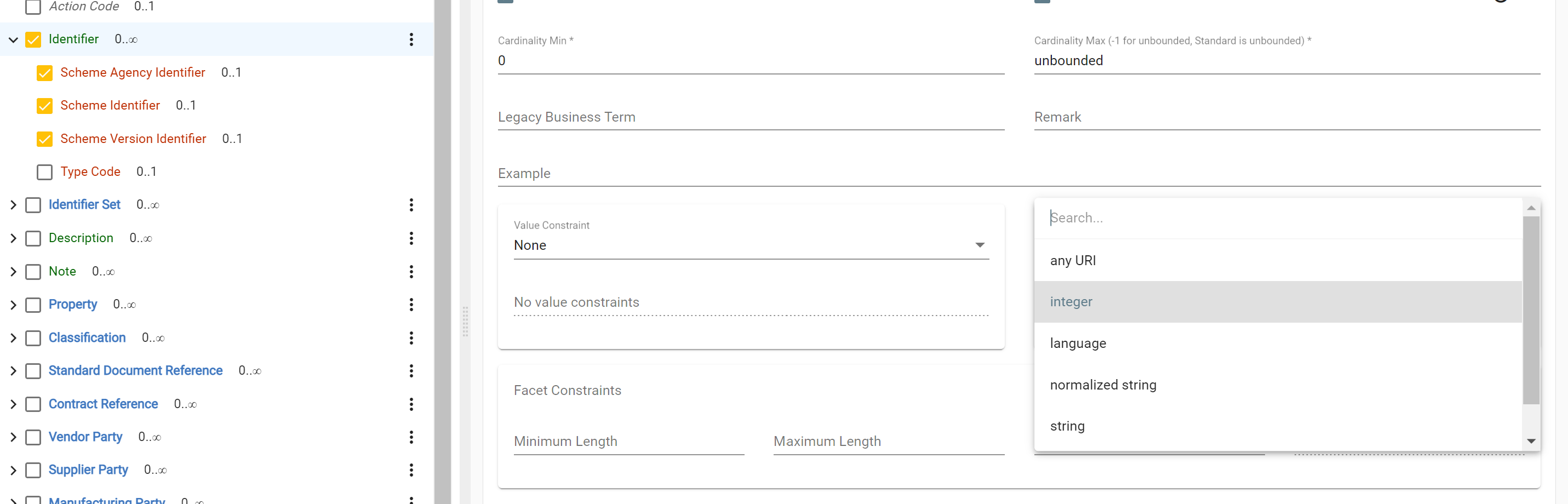The height and width of the screenshot is (504, 1568).
Task: Select integer from the type list
Action: [x=1071, y=301]
